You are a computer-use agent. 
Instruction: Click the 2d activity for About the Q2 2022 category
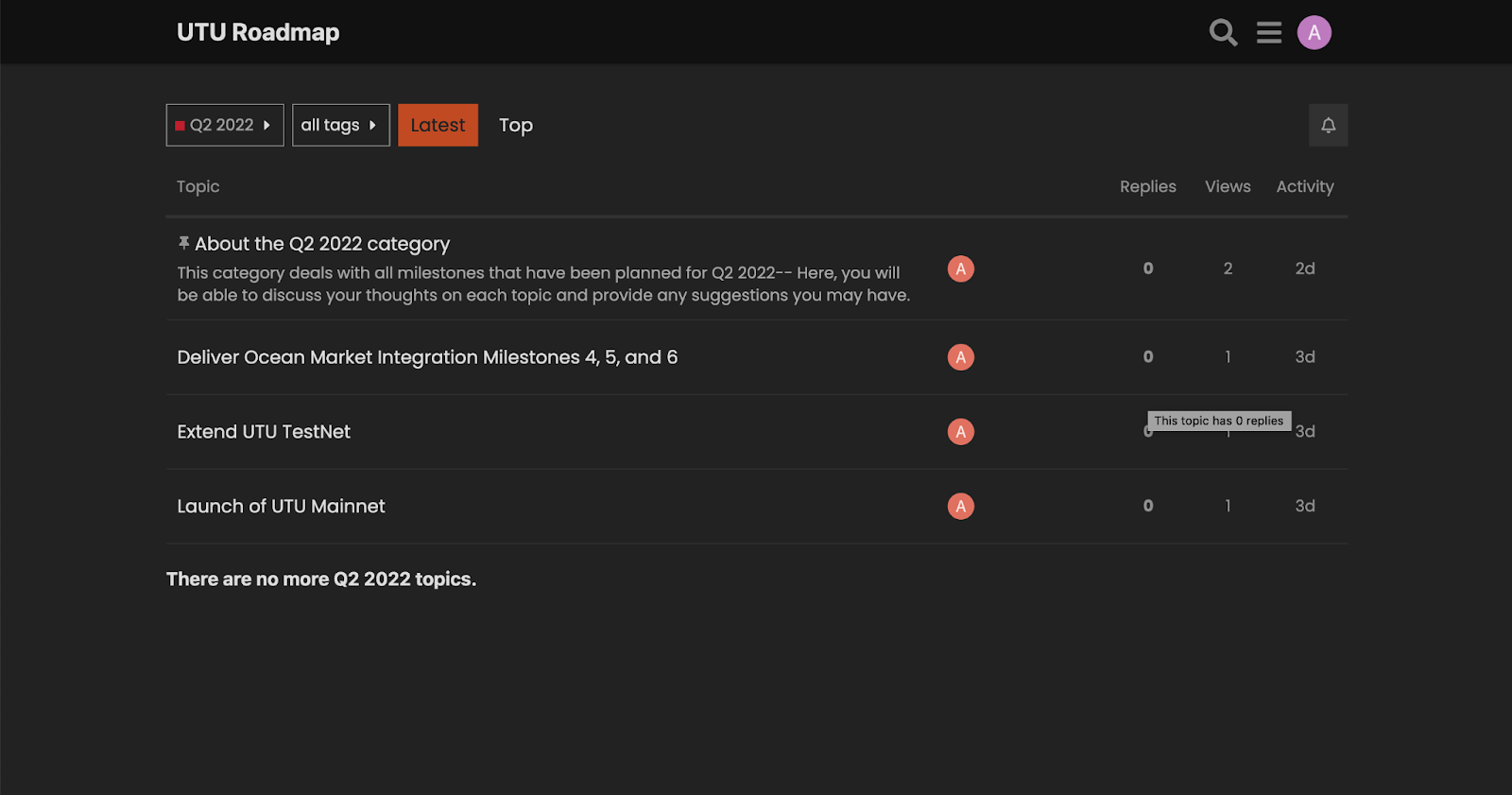[1305, 268]
